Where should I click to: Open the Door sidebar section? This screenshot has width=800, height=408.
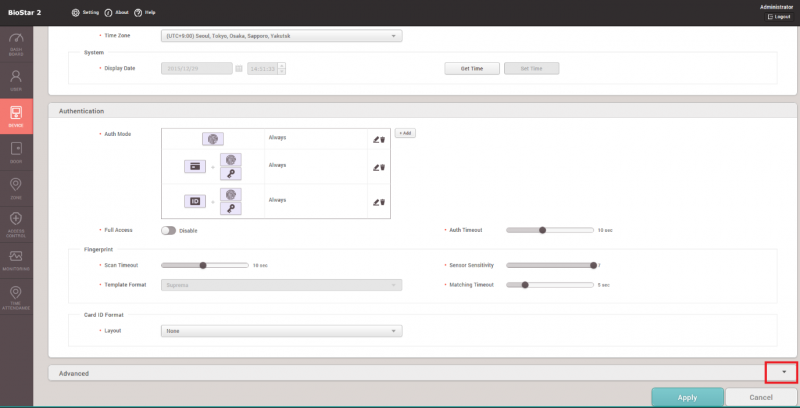pyautogui.click(x=16, y=152)
